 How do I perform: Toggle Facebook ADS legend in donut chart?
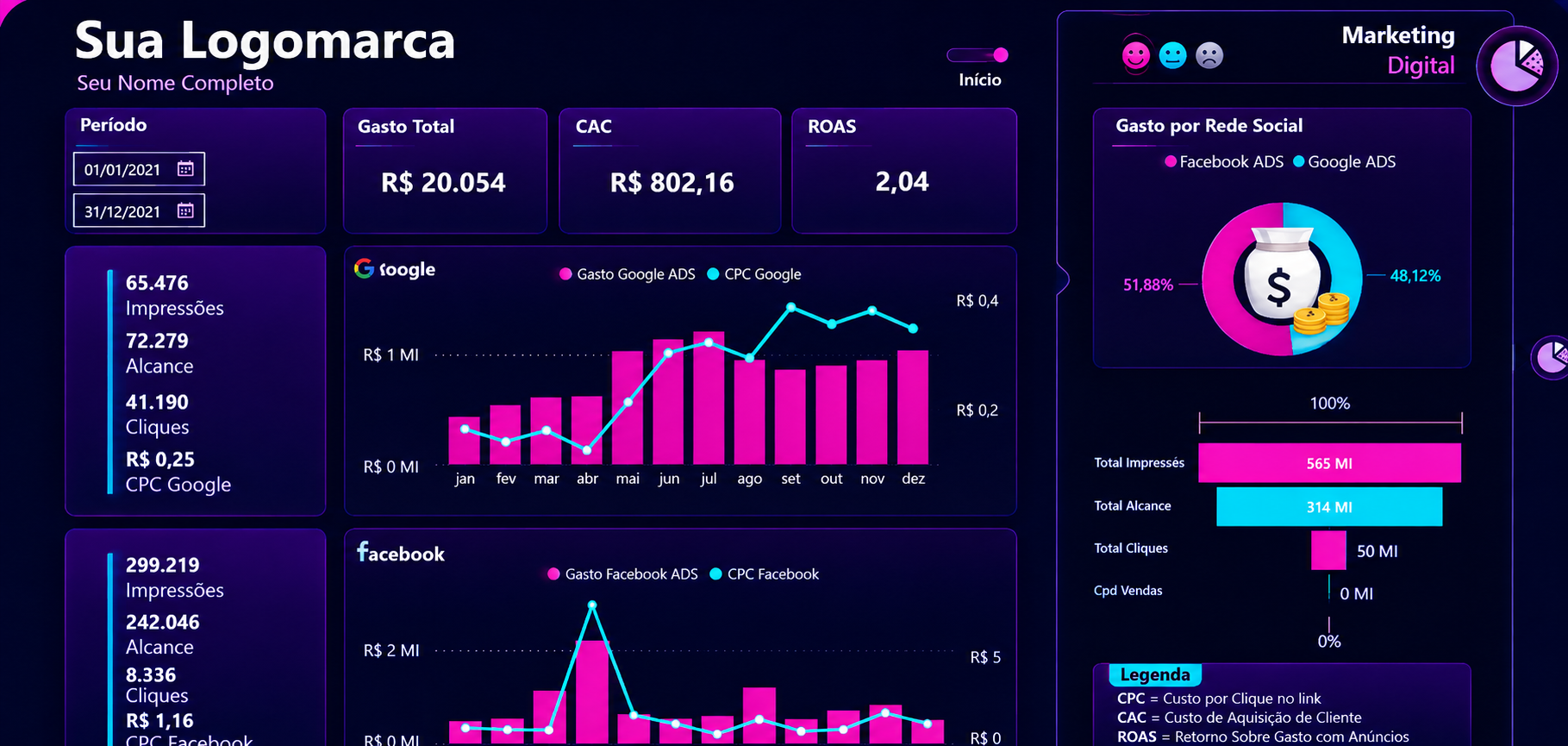point(1224,162)
